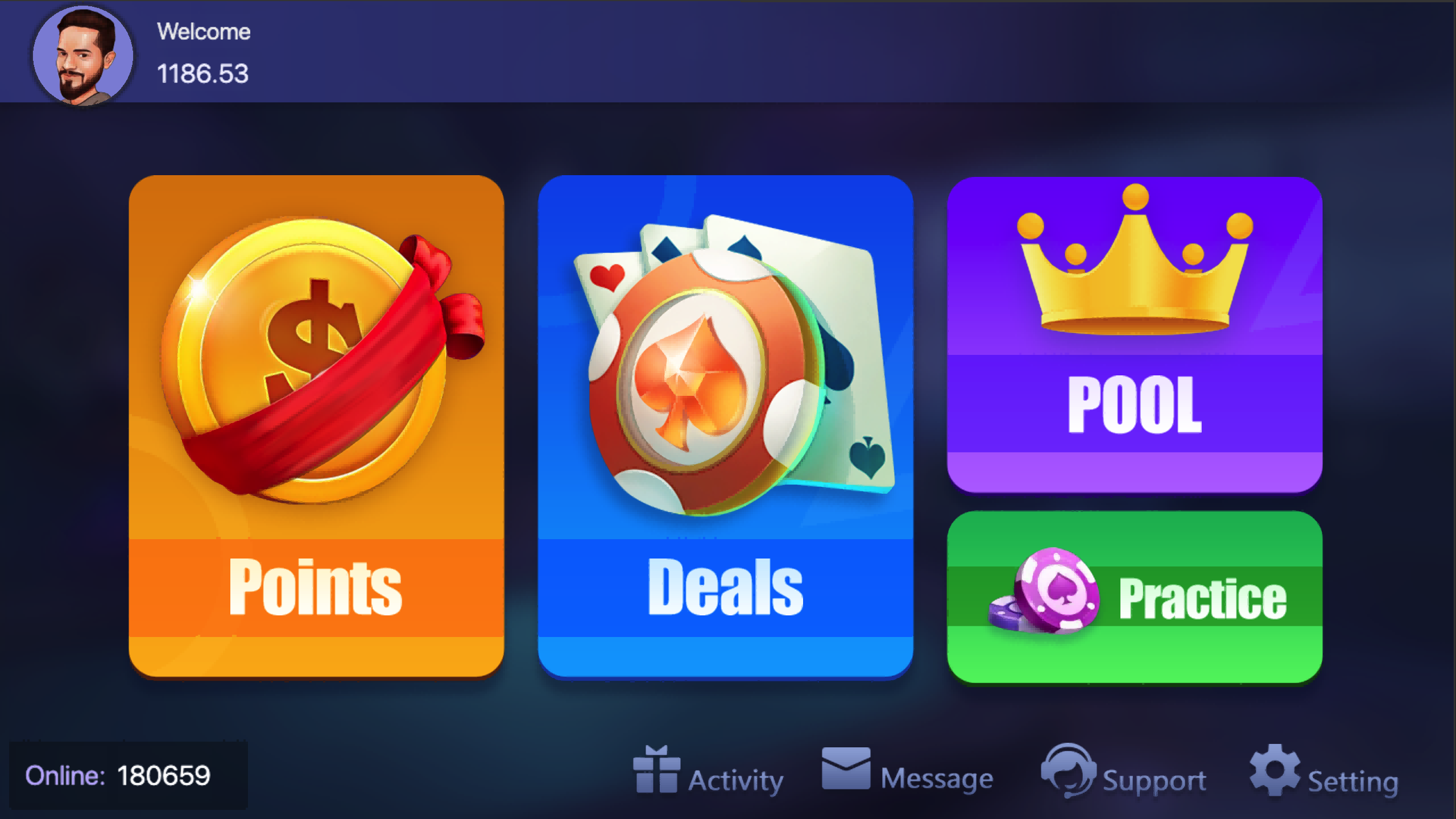Click the purple poker chip icon
1456x819 pixels.
coord(1045,590)
